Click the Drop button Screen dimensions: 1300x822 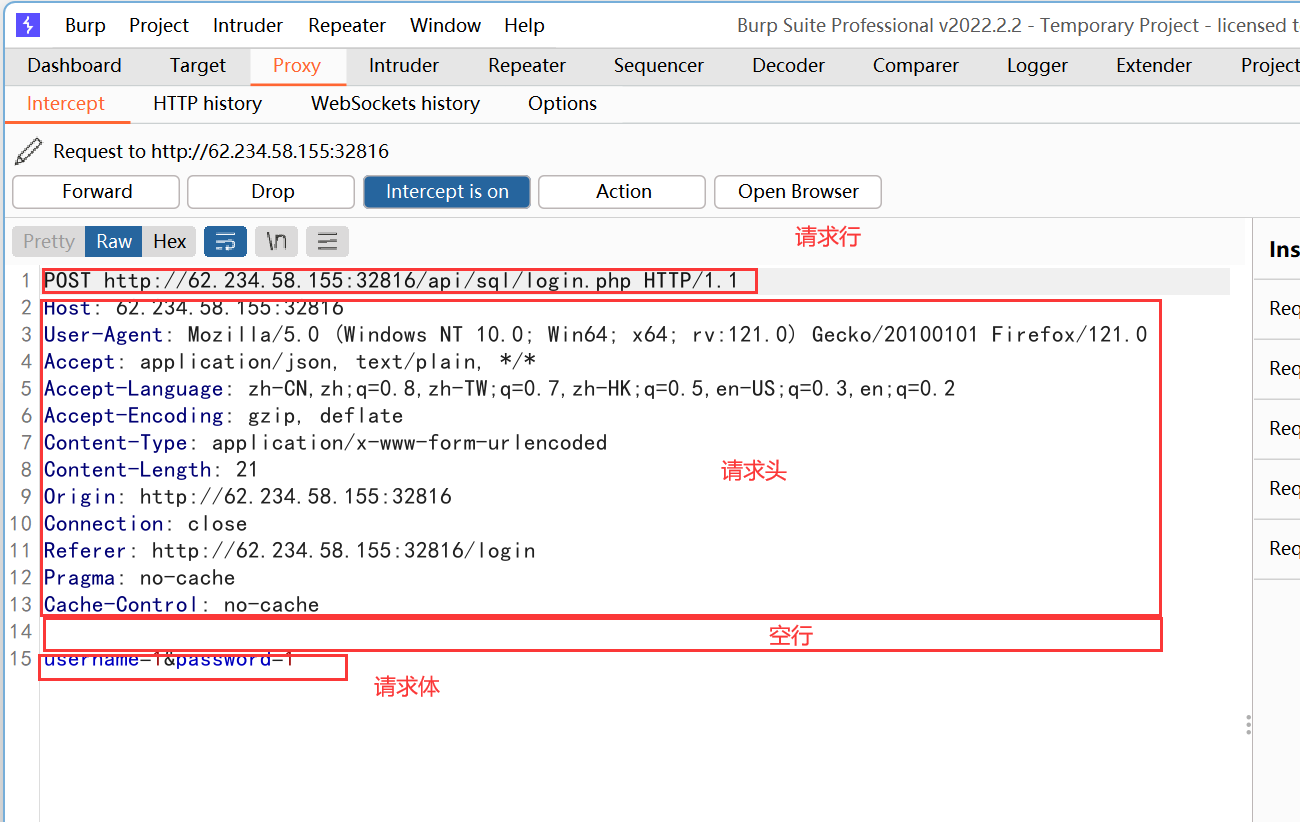click(x=271, y=192)
